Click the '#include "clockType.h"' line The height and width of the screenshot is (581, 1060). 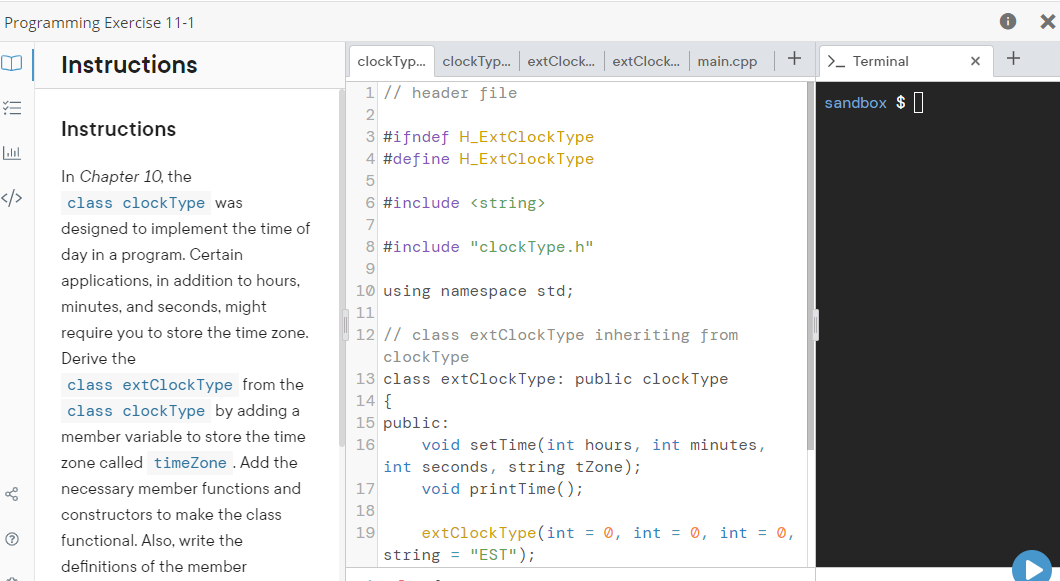click(488, 247)
